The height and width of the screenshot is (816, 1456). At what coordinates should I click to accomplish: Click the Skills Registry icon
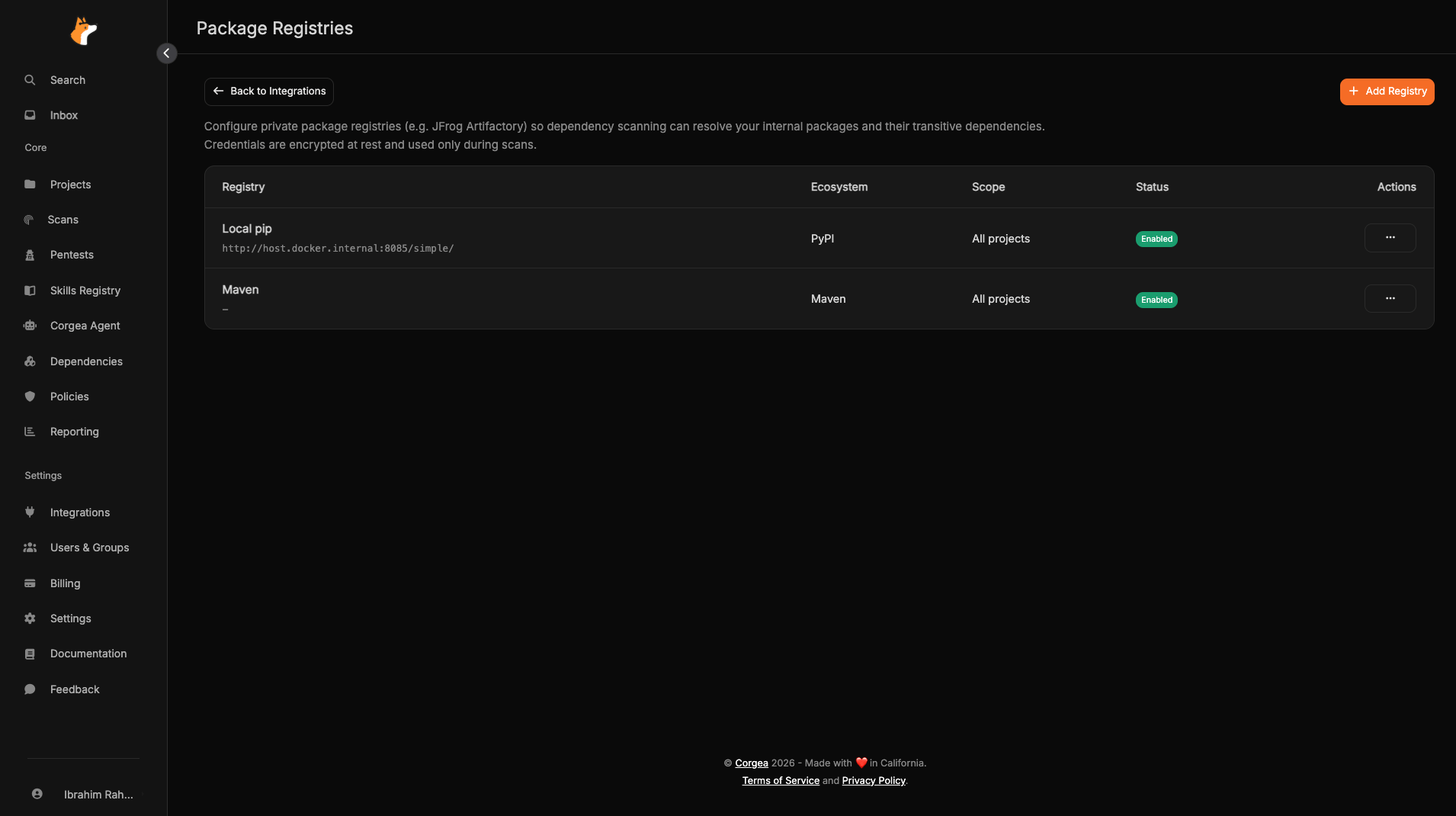pos(30,291)
